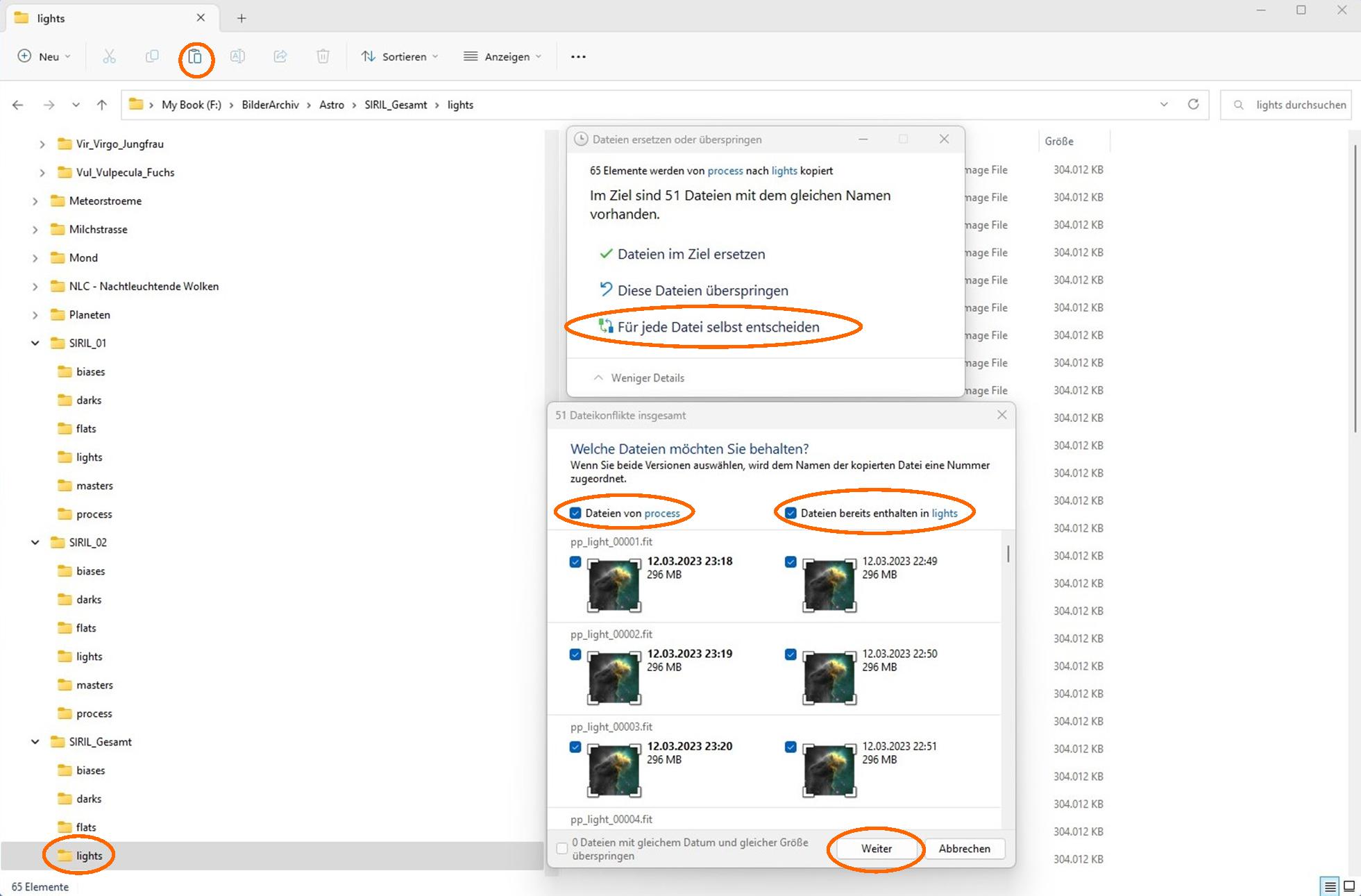Expand the Planeten folder
1361x896 pixels.
click(x=35, y=314)
